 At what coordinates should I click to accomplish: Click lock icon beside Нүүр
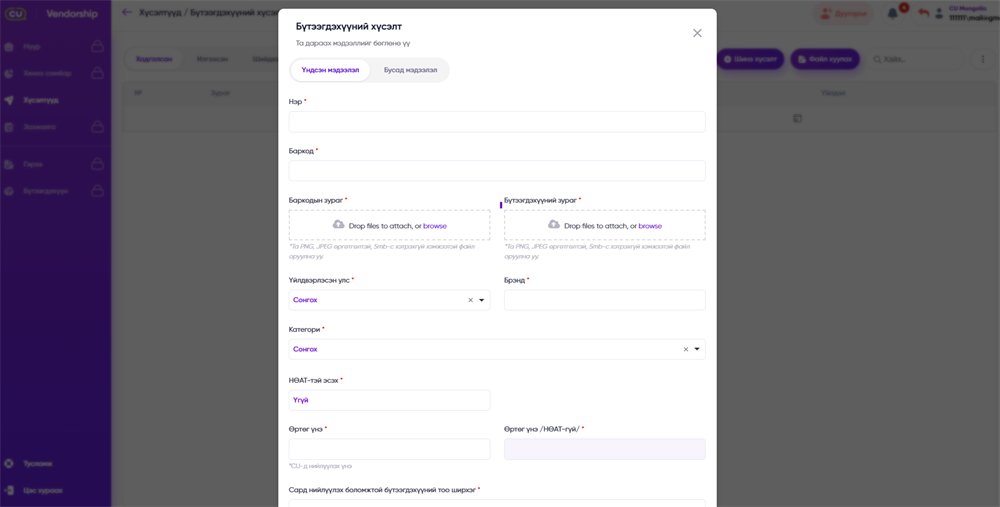[97, 46]
